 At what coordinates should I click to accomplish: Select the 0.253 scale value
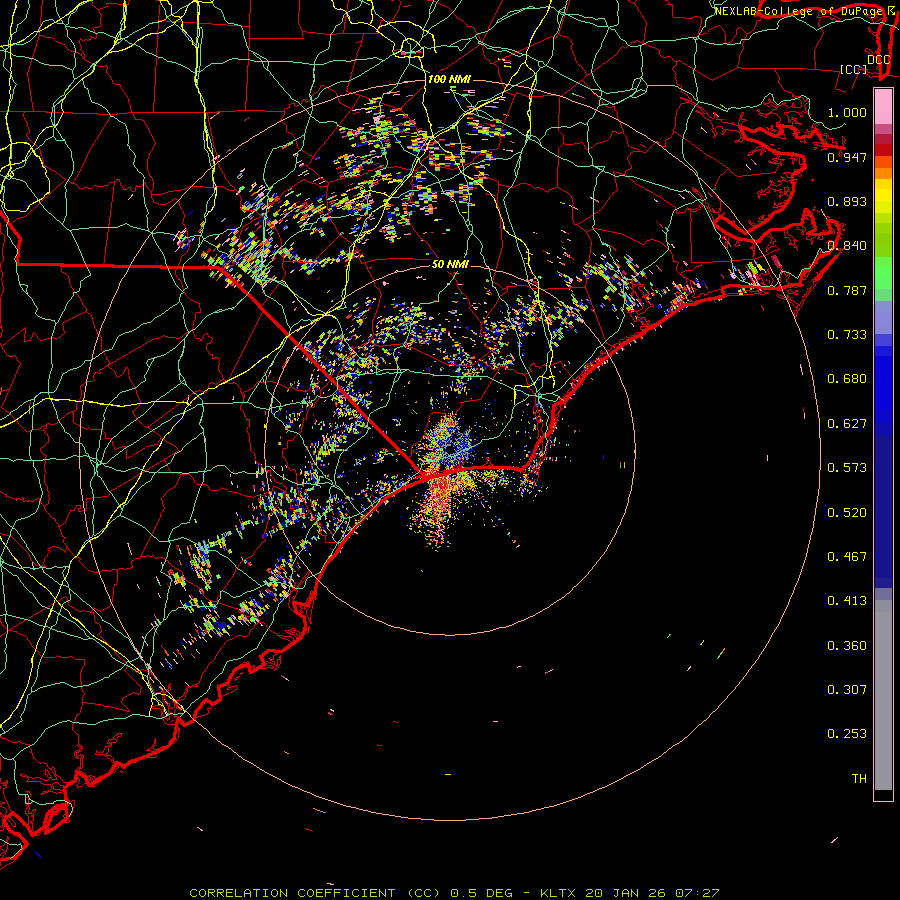[x=847, y=734]
